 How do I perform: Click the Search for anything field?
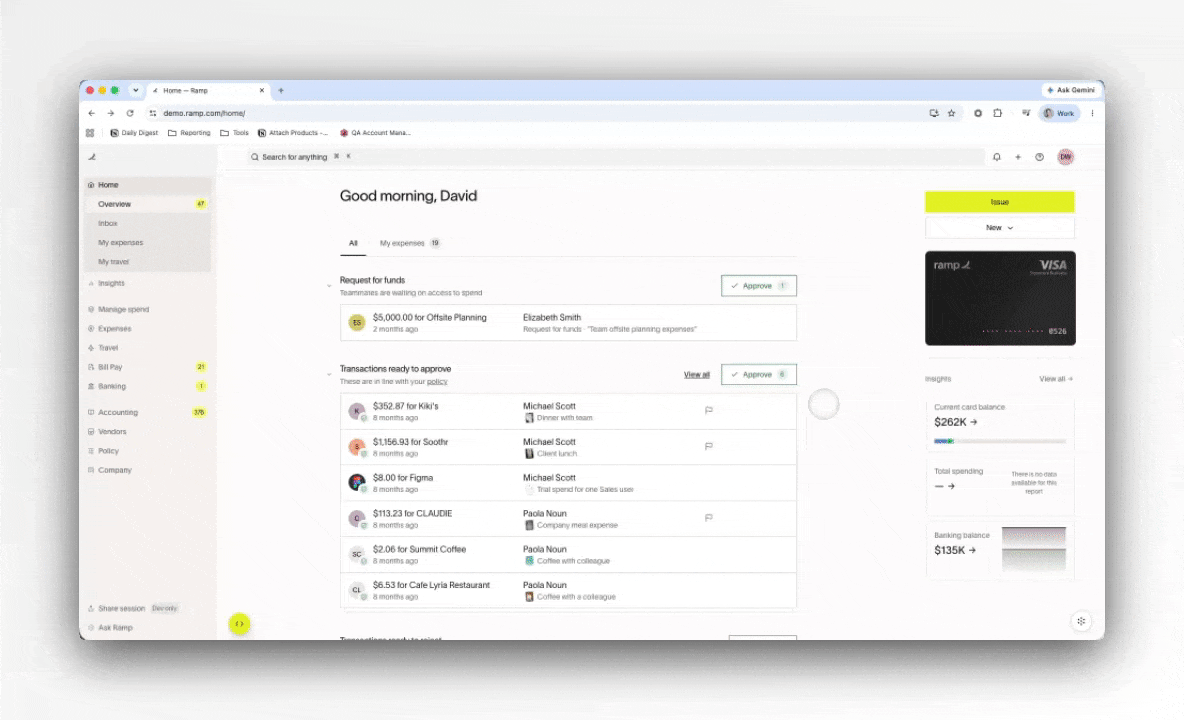(x=615, y=157)
